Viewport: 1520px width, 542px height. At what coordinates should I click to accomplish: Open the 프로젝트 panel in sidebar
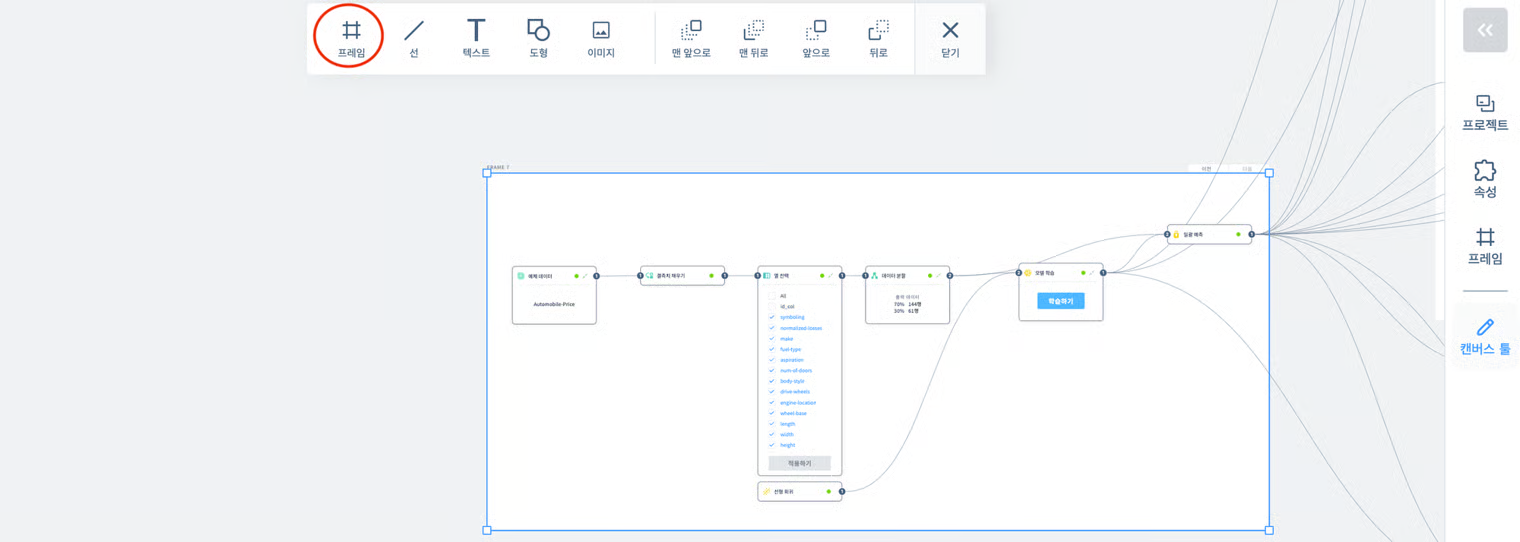click(x=1485, y=112)
